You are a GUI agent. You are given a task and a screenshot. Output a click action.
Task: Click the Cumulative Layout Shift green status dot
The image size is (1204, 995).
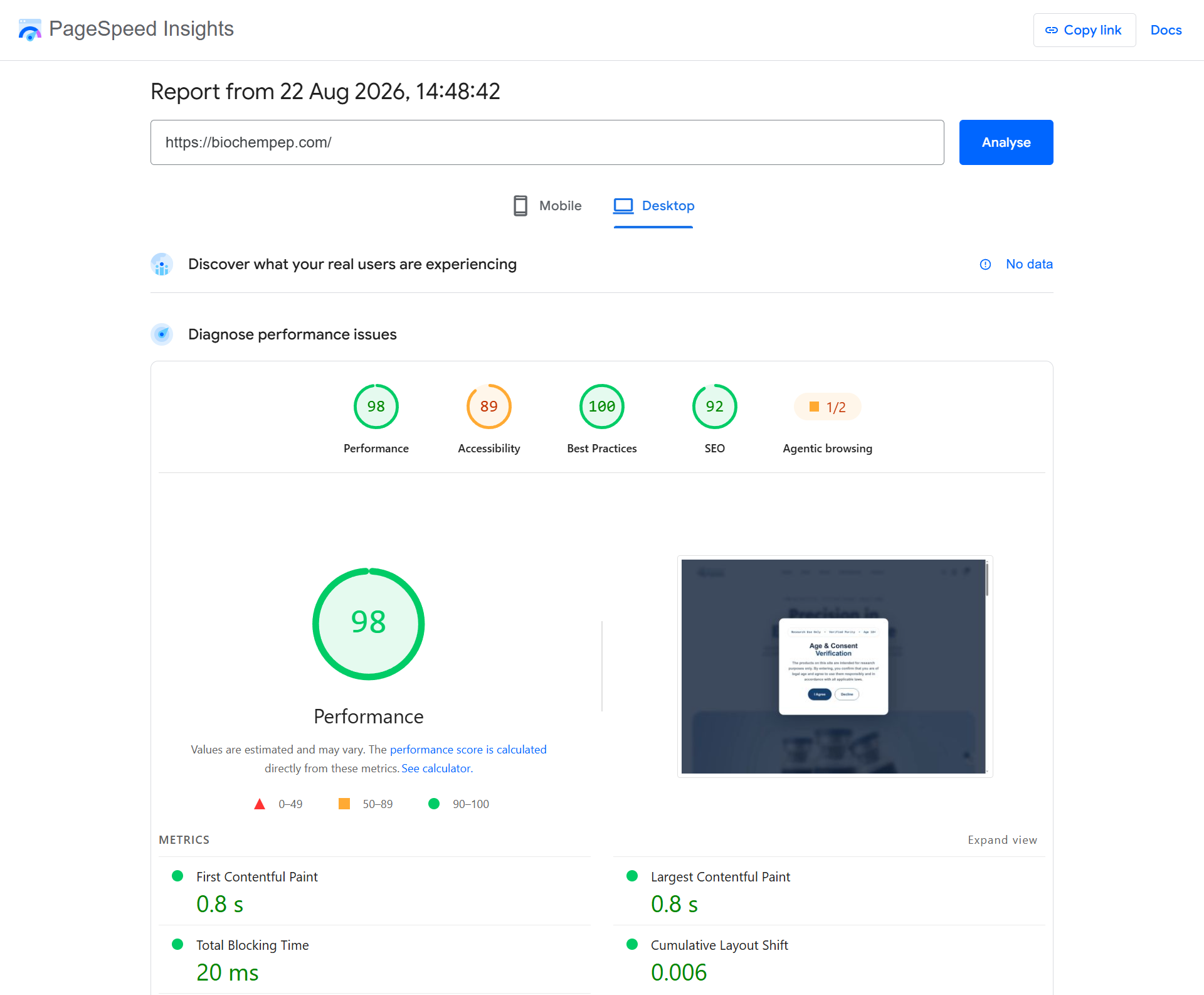[632, 944]
